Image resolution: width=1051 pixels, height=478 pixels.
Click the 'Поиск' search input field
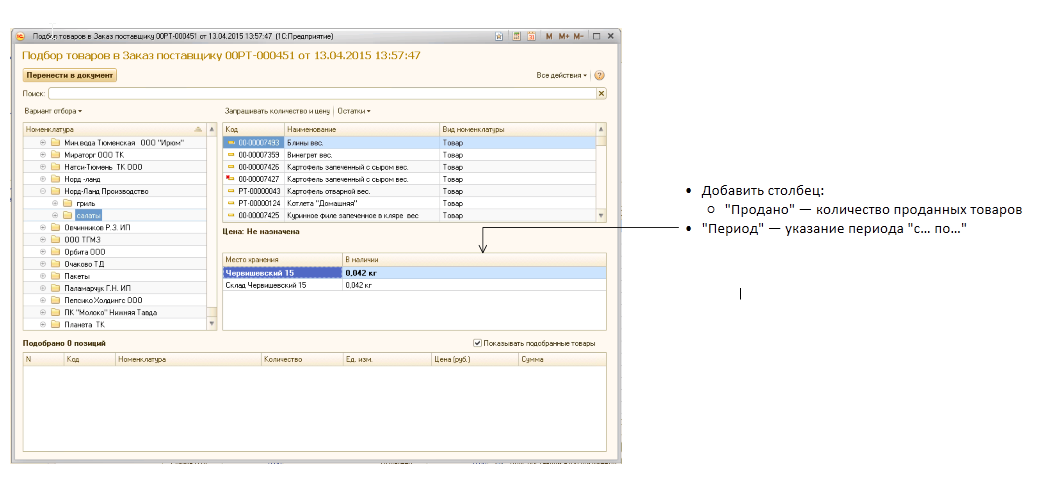[320, 93]
